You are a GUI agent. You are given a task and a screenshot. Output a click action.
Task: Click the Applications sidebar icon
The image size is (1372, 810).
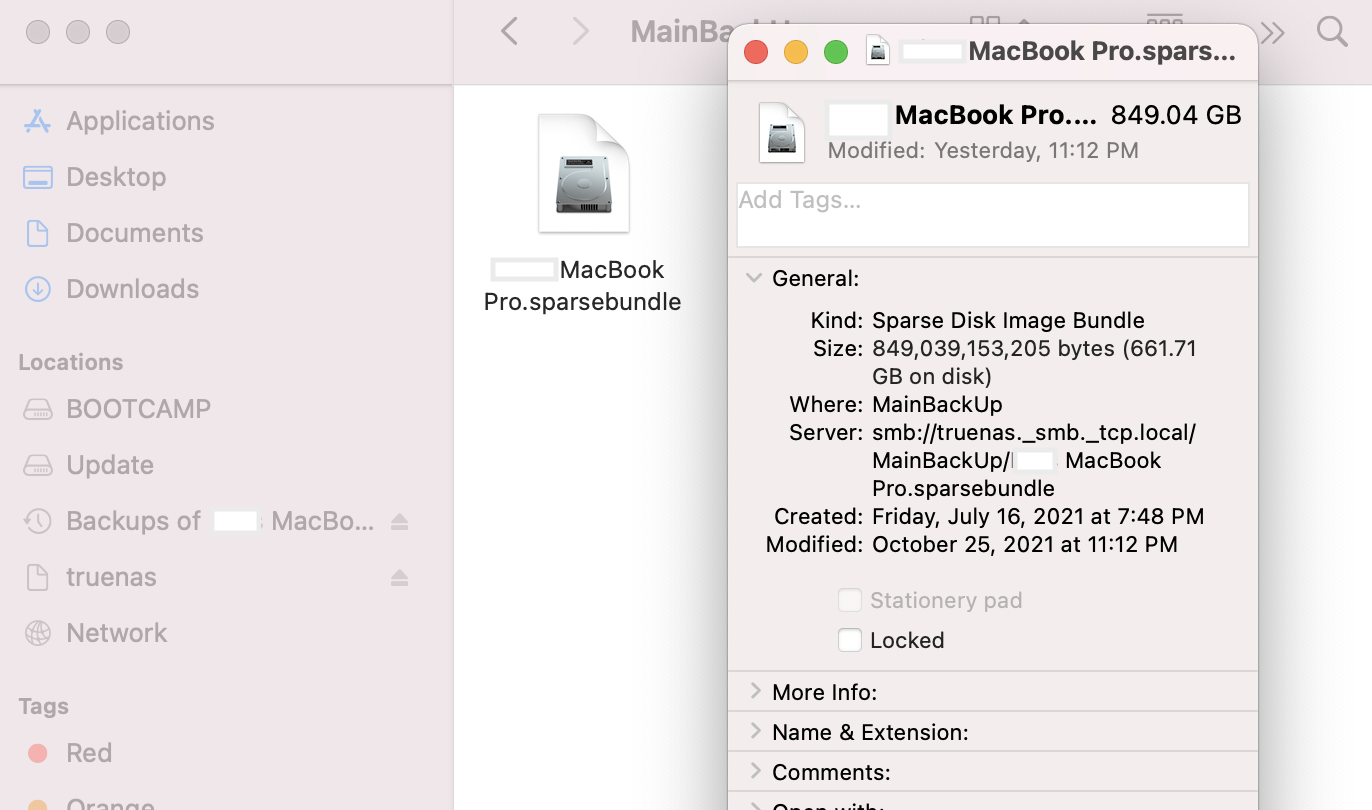(x=37, y=121)
